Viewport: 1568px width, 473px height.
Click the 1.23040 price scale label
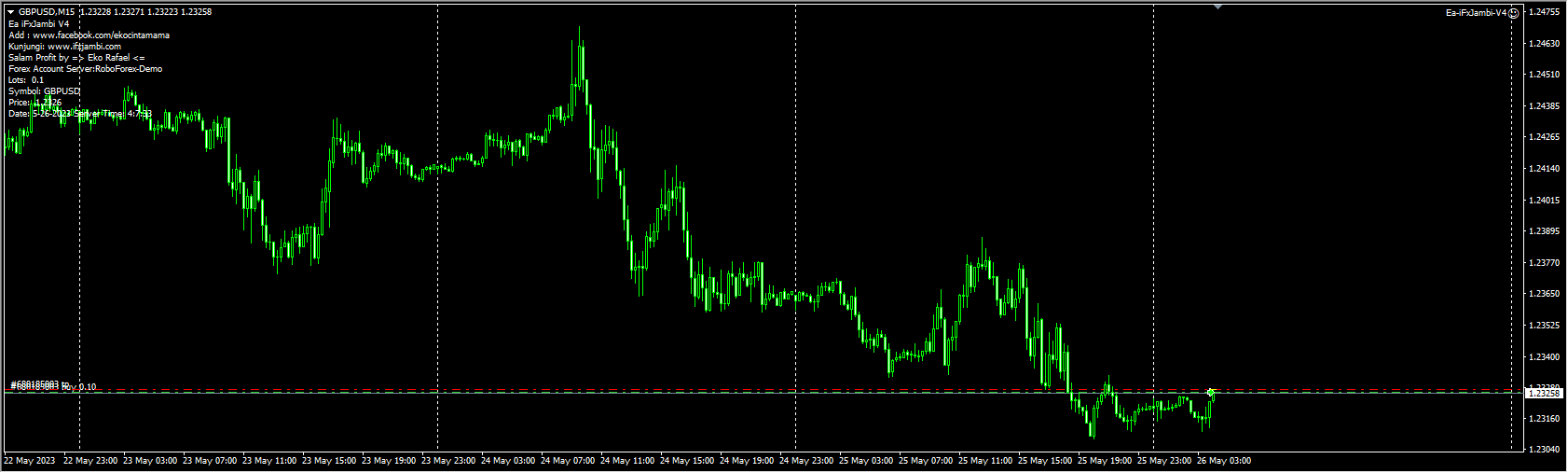coord(1545,450)
